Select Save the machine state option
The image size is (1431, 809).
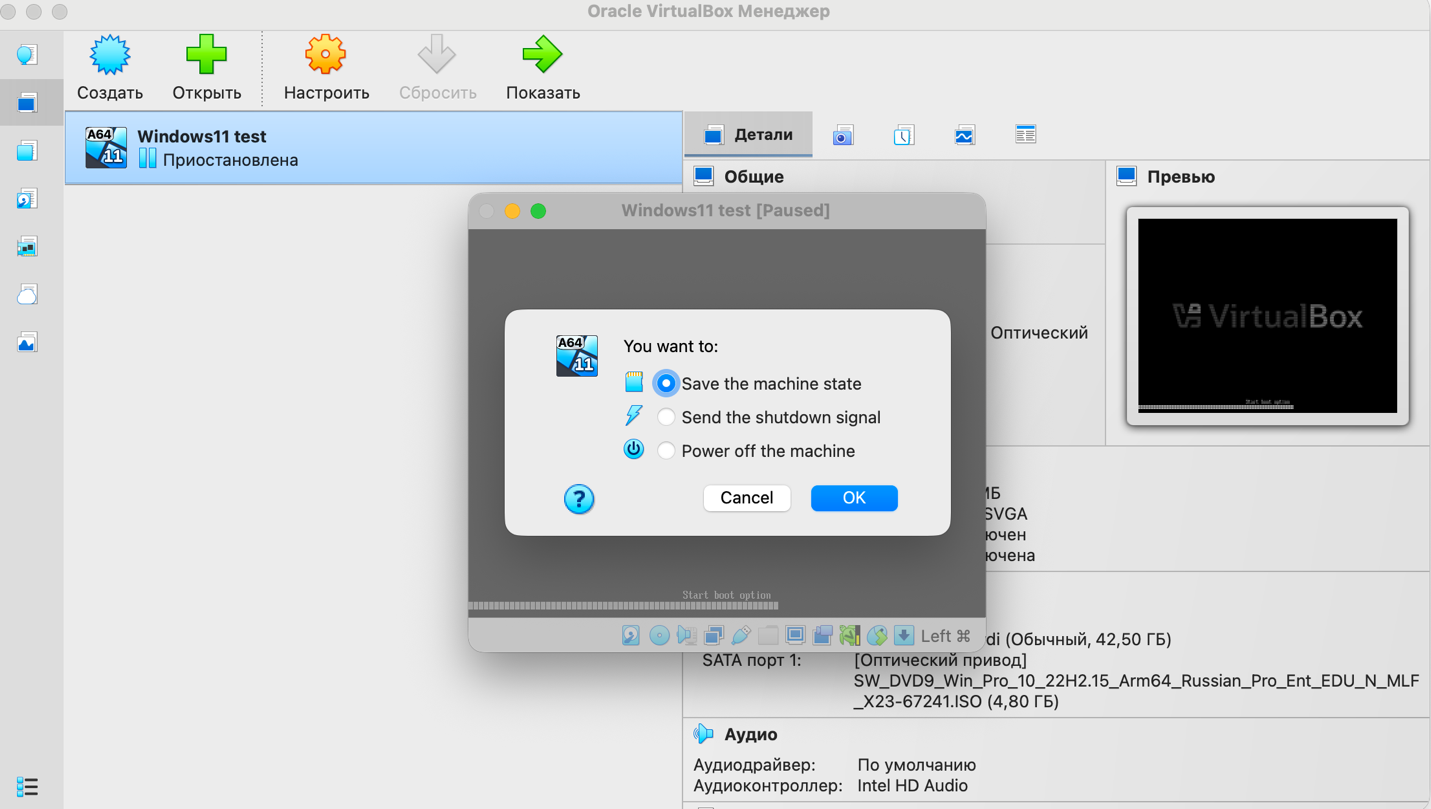pyautogui.click(x=666, y=384)
